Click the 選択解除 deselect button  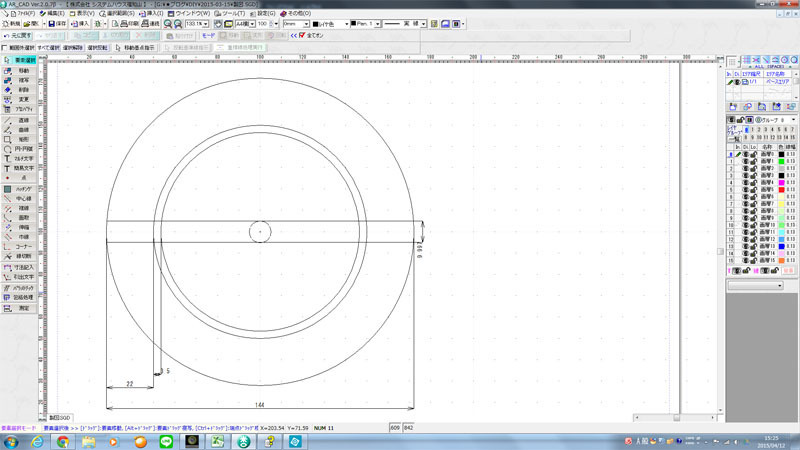tap(73, 48)
